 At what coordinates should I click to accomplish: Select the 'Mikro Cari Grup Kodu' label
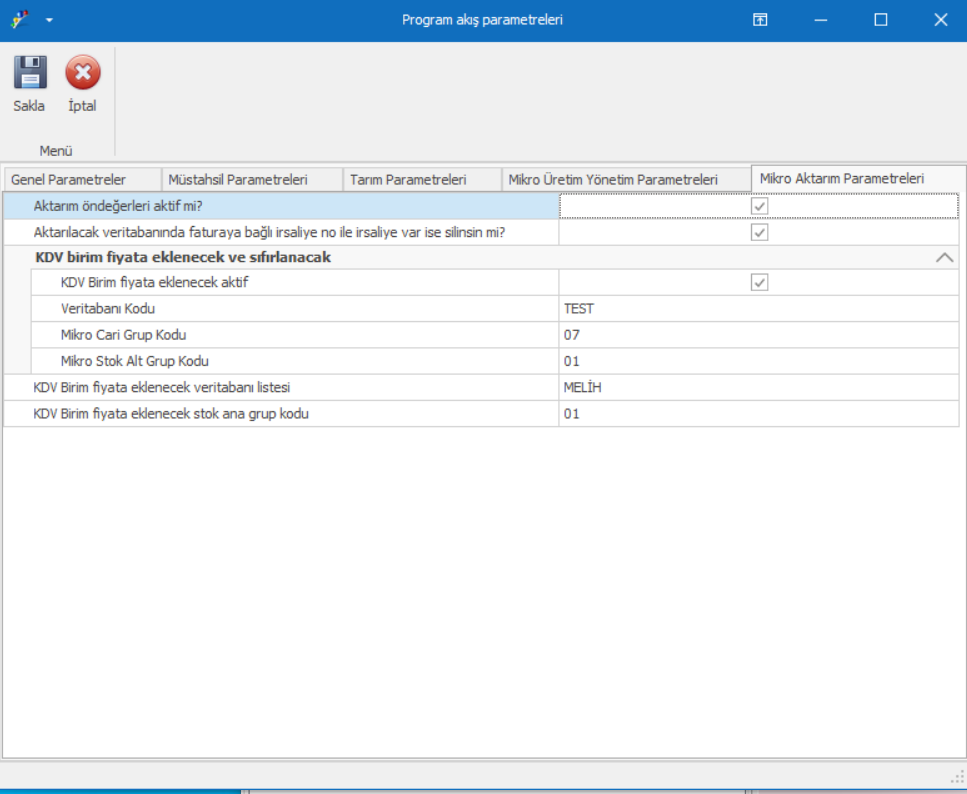(x=123, y=335)
